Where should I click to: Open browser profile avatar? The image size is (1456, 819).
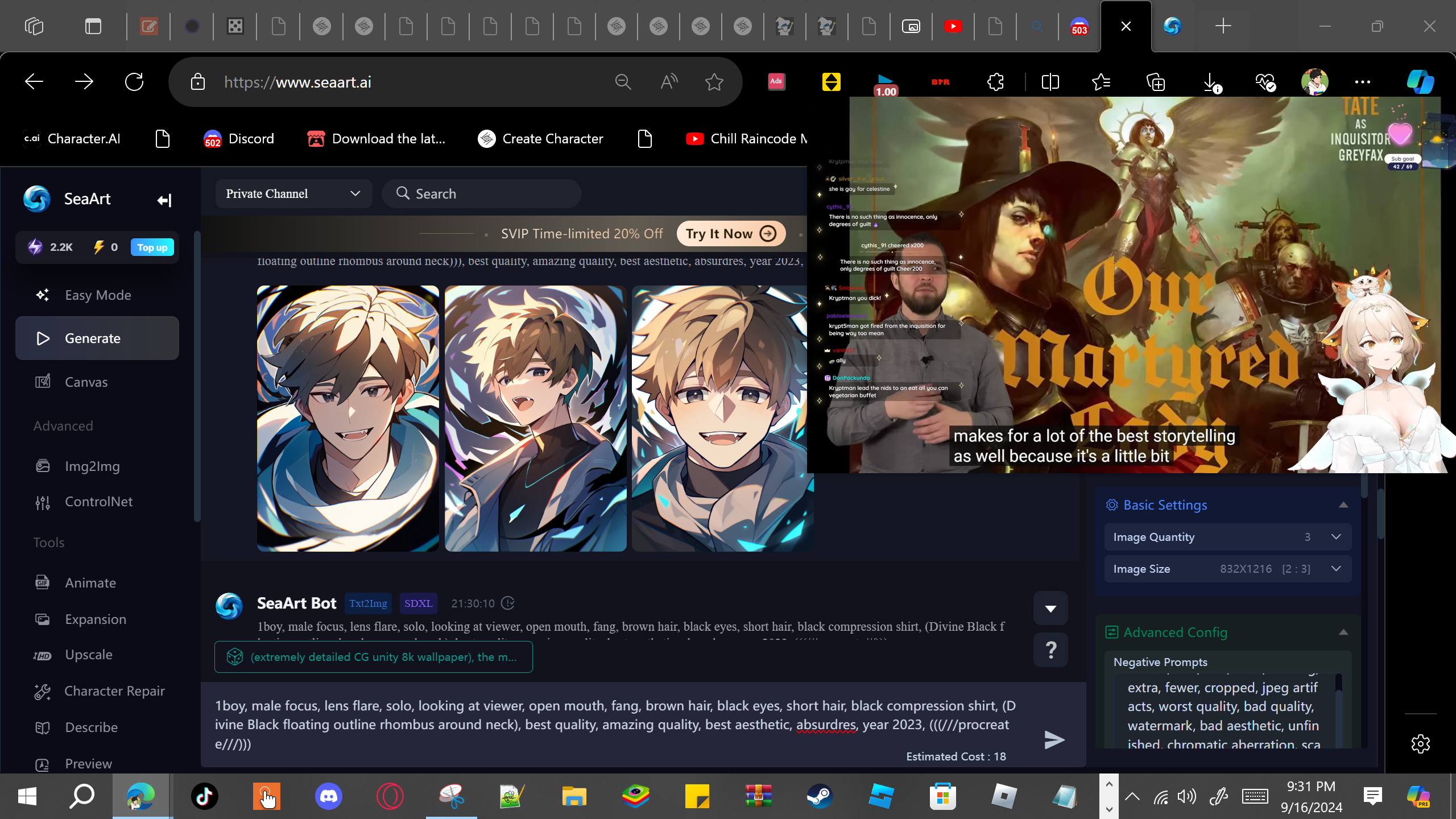coord(1314,82)
